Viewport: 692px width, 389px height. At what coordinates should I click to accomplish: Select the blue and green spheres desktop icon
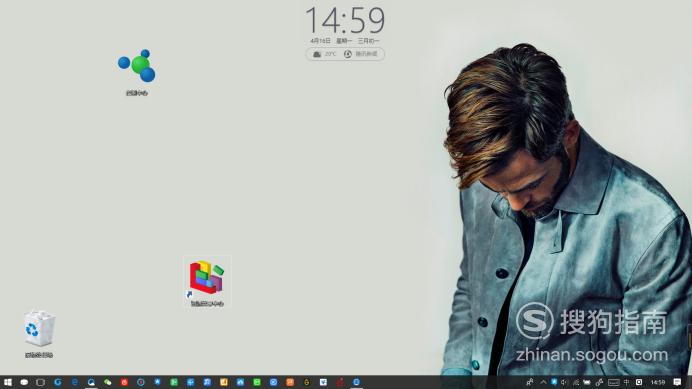[137, 72]
